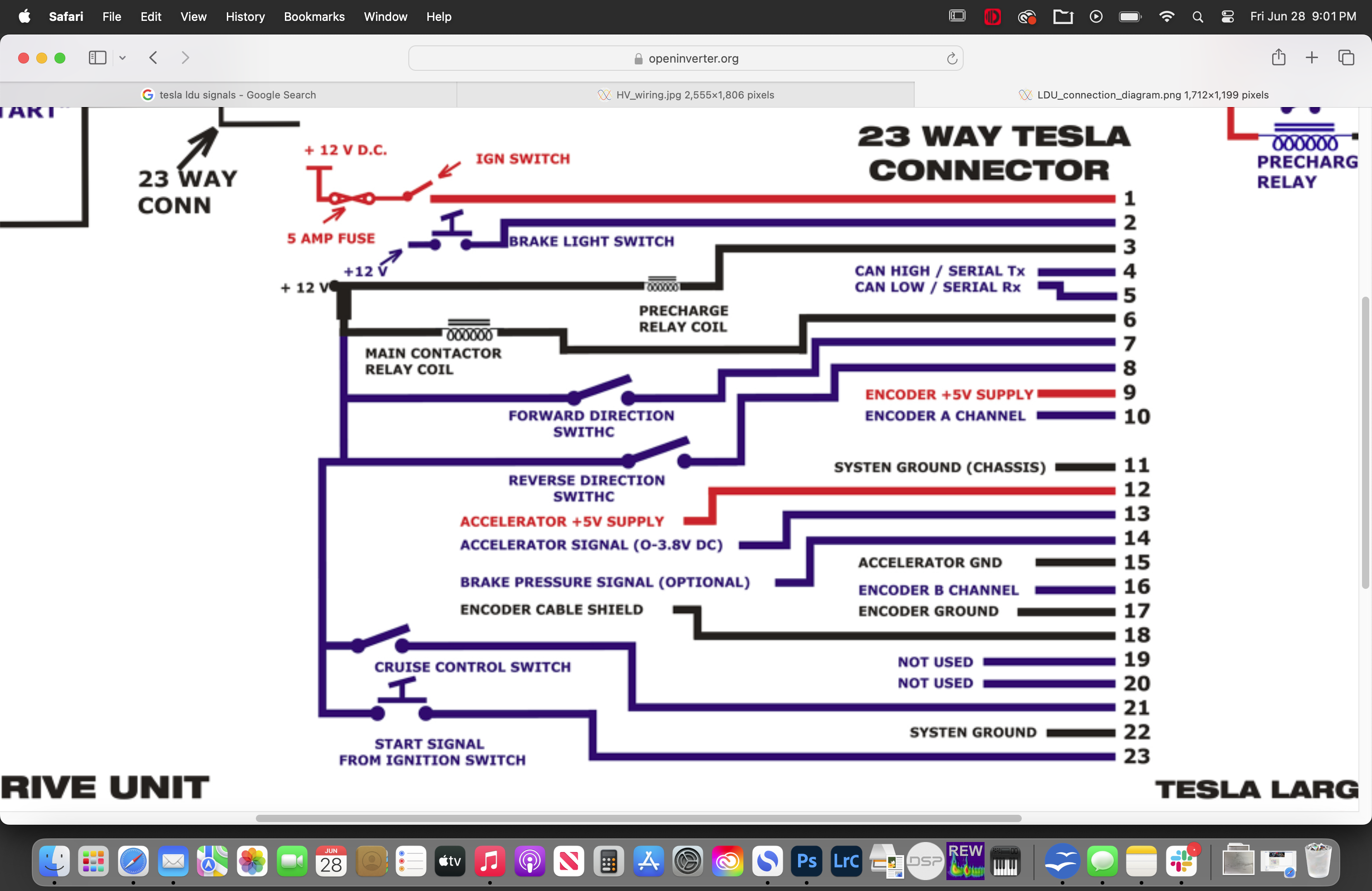Open FaceTime from the Dock
Screen dimensions: 1372x891
coord(292,861)
